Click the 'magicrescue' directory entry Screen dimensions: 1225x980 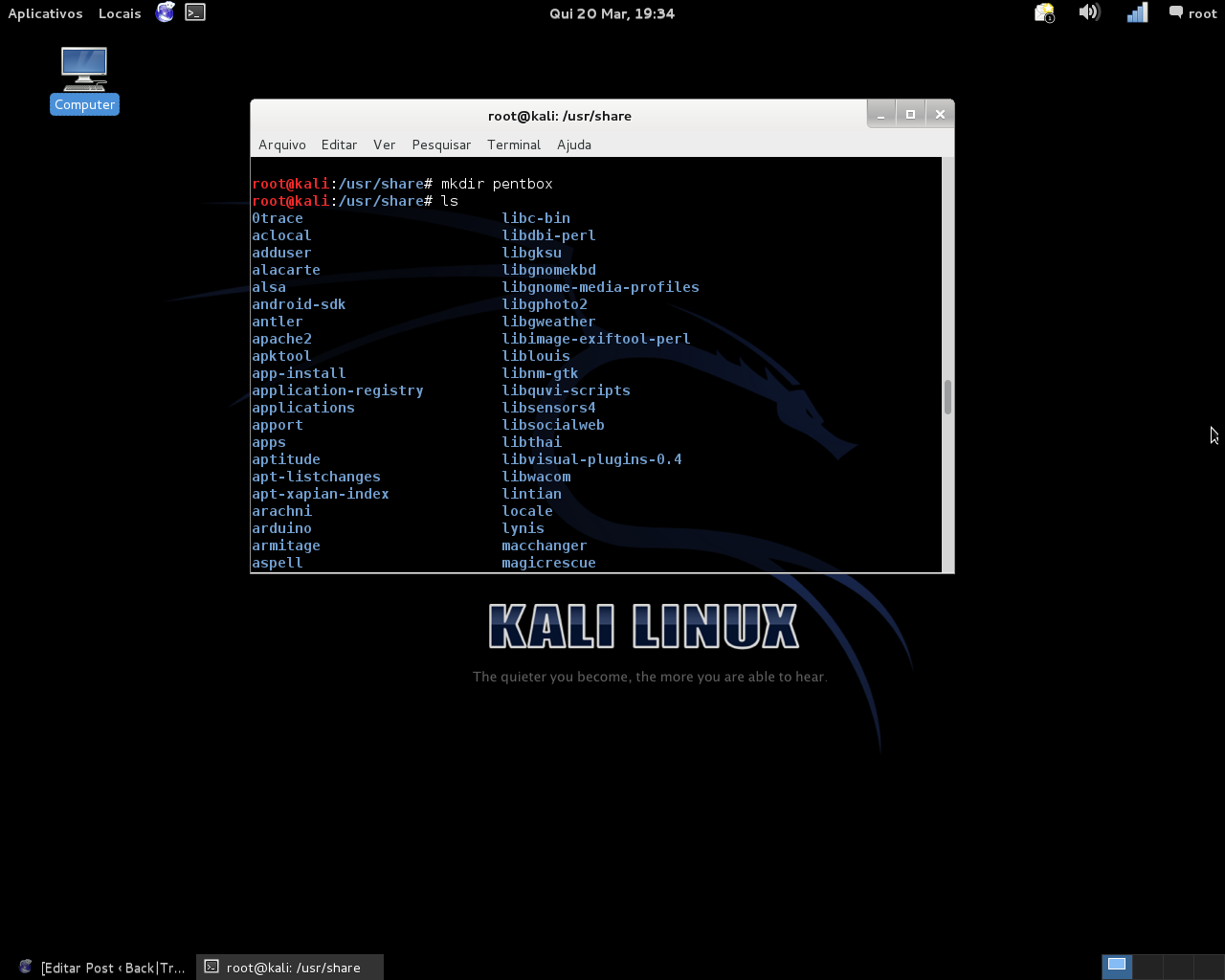point(548,563)
